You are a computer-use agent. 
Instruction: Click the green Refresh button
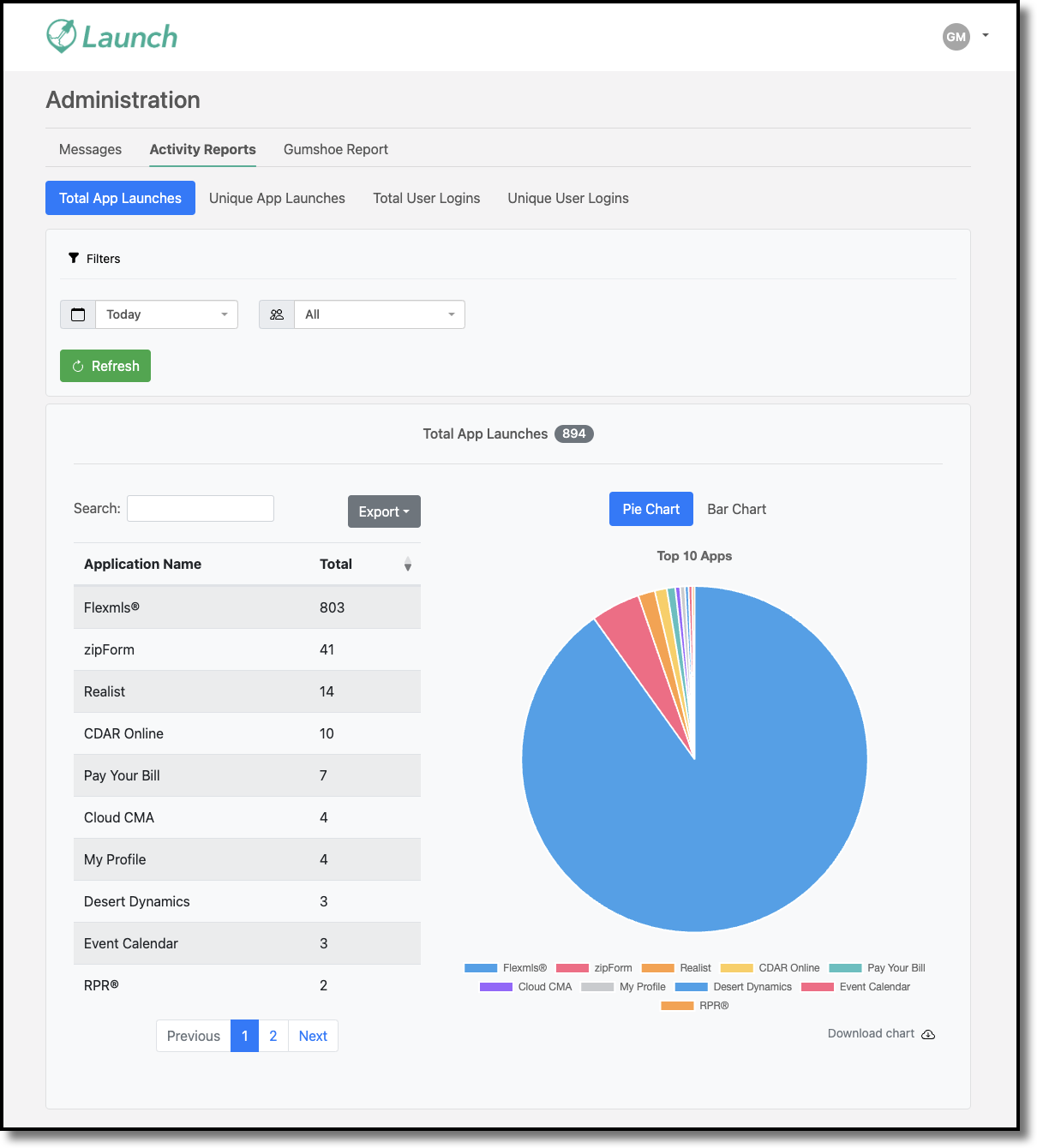coord(105,366)
